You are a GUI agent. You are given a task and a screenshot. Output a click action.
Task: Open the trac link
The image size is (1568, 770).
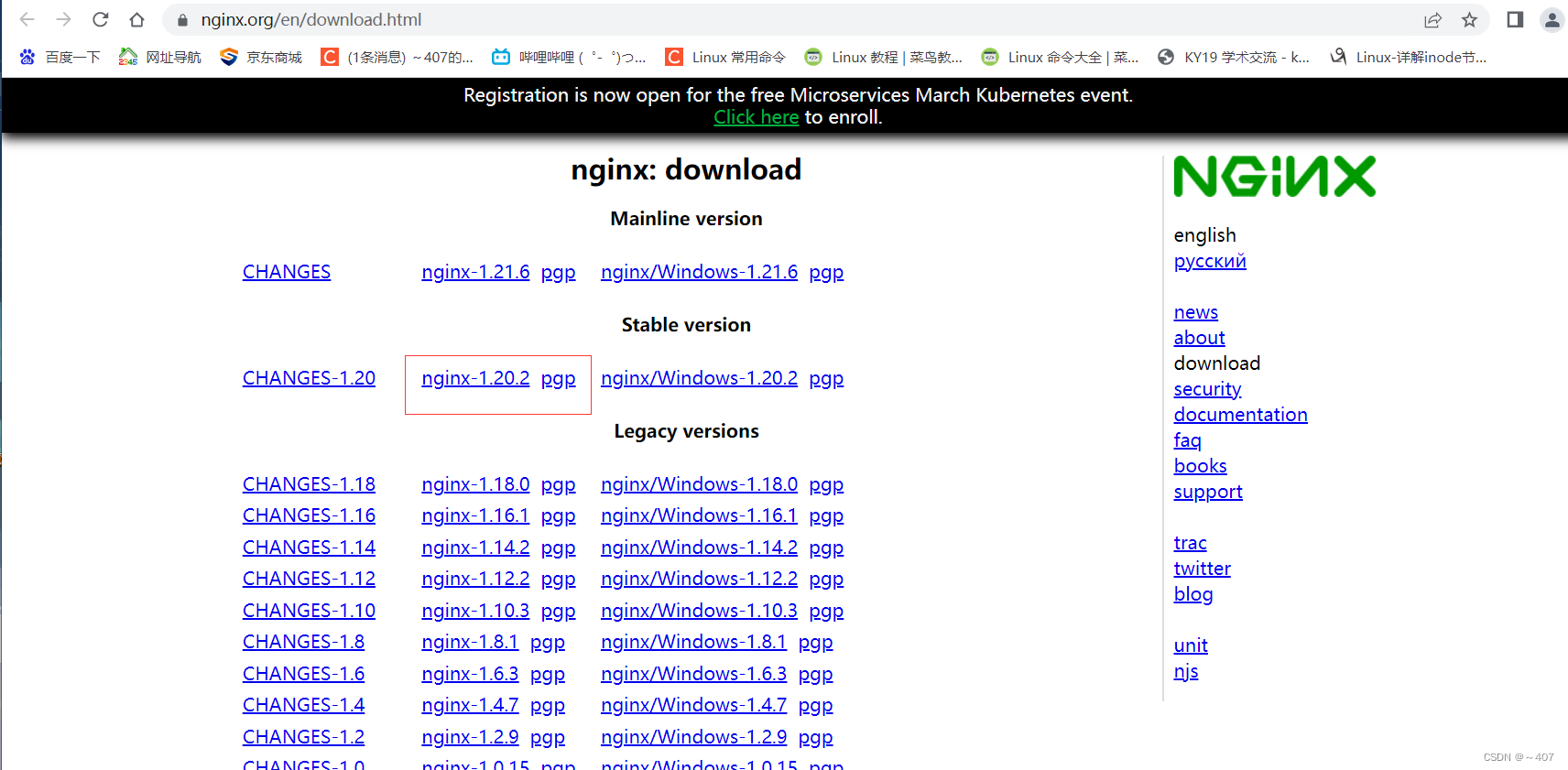pyautogui.click(x=1190, y=543)
